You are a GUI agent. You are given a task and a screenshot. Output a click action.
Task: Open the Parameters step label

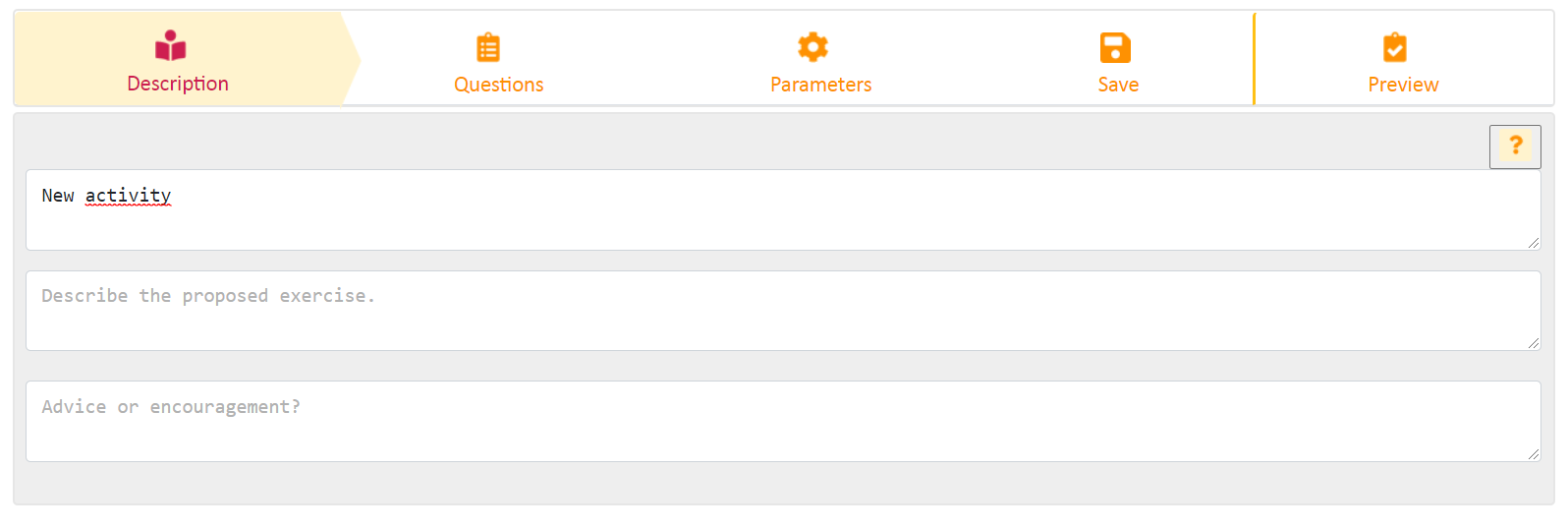(x=820, y=85)
